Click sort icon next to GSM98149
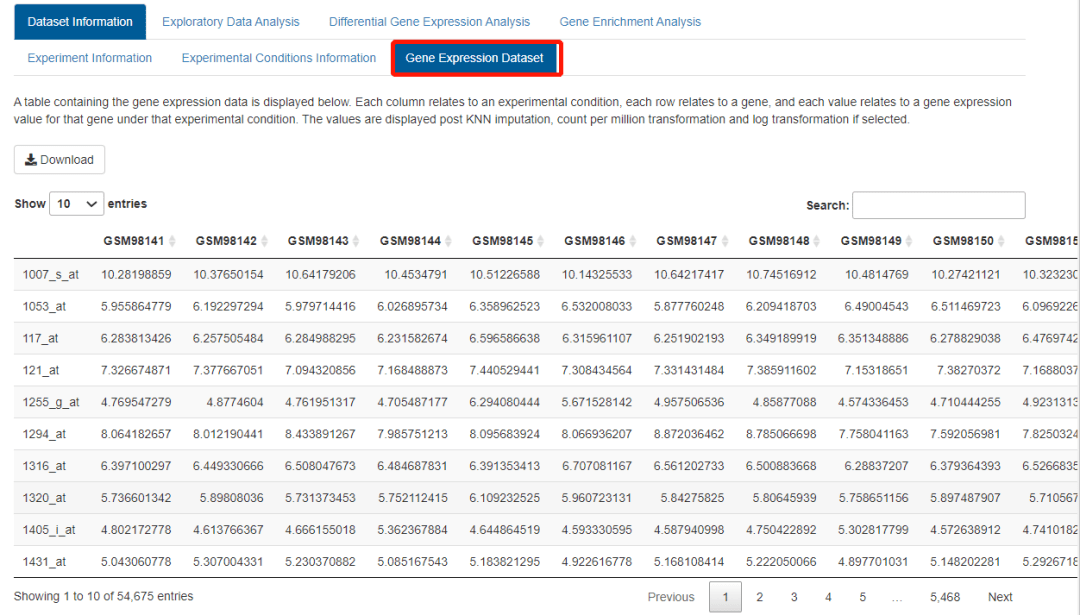Viewport: 1080px width, 615px height. point(909,241)
